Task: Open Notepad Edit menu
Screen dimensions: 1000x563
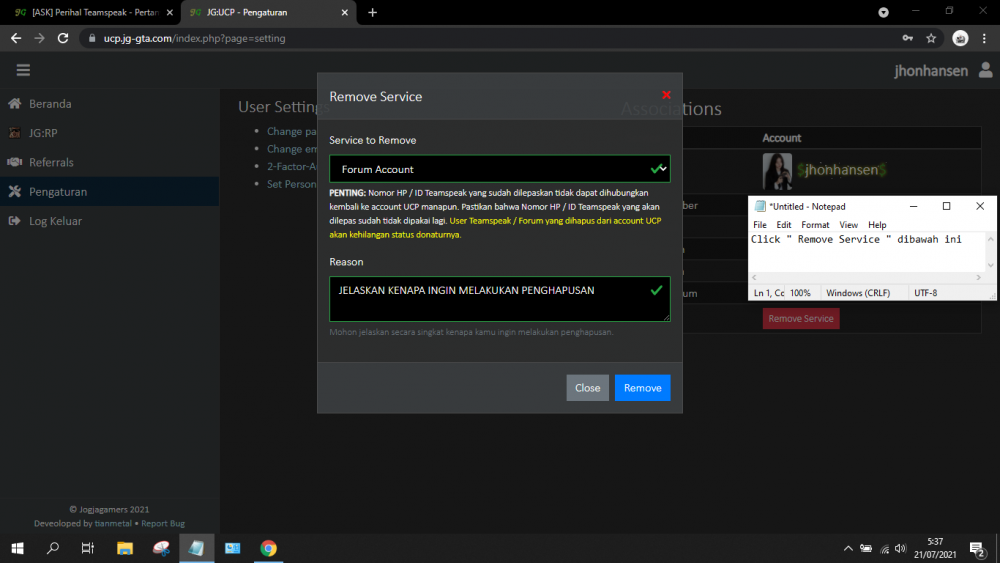Action: [x=784, y=224]
